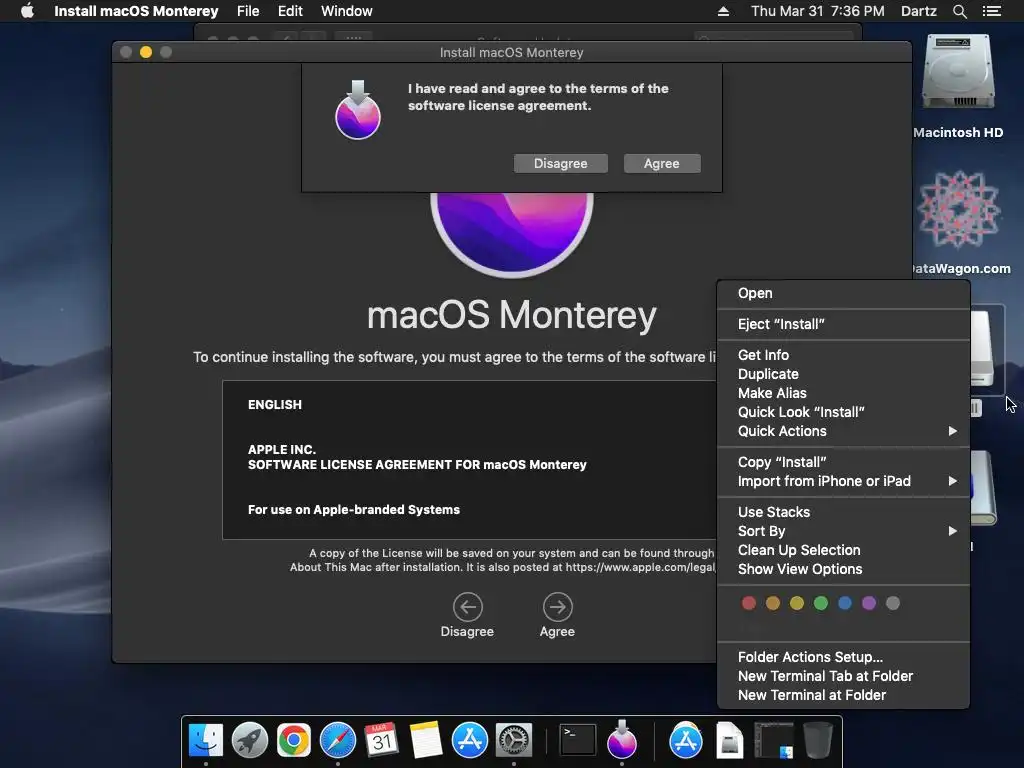Click the eject icon in menu bar

tap(723, 11)
